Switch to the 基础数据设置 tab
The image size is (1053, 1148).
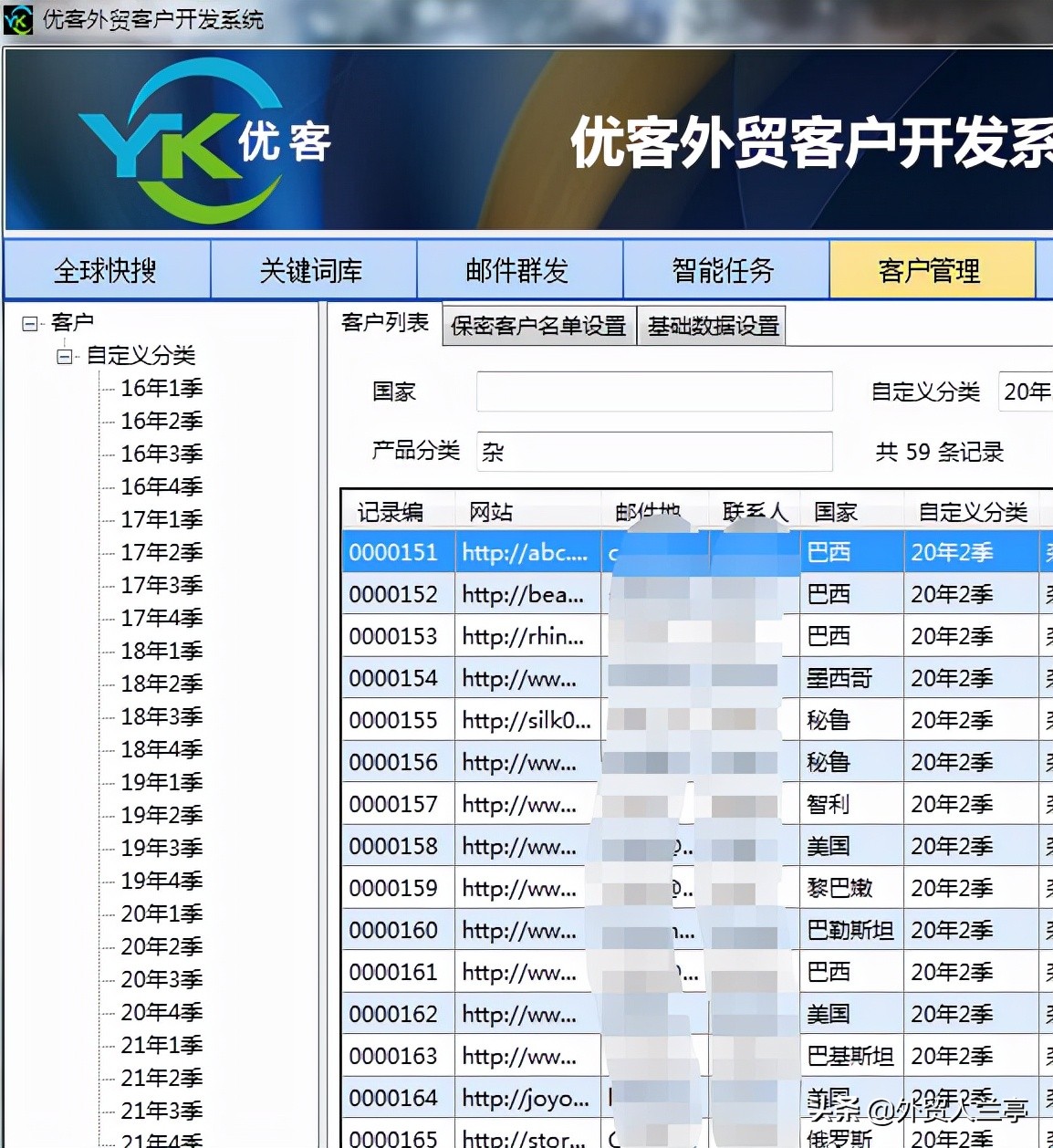(x=712, y=325)
